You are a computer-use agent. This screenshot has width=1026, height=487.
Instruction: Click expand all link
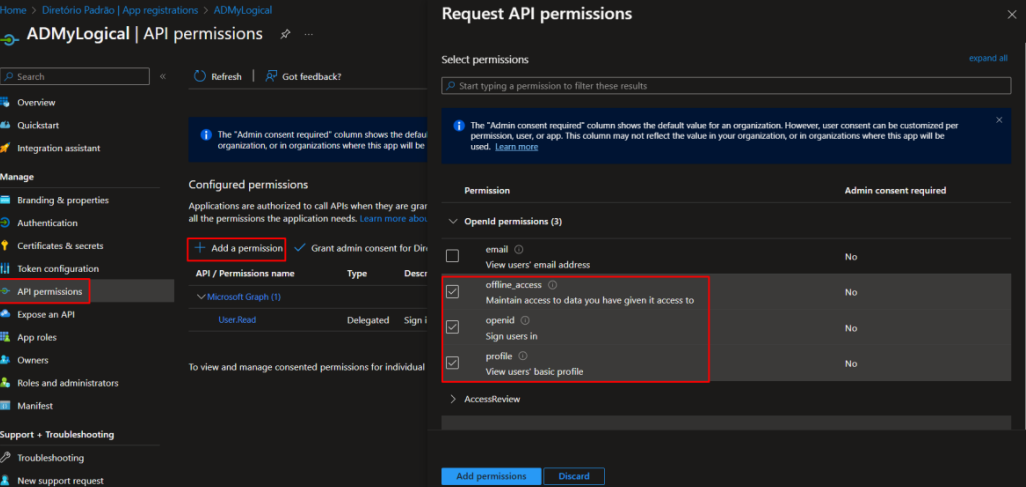(x=988, y=58)
